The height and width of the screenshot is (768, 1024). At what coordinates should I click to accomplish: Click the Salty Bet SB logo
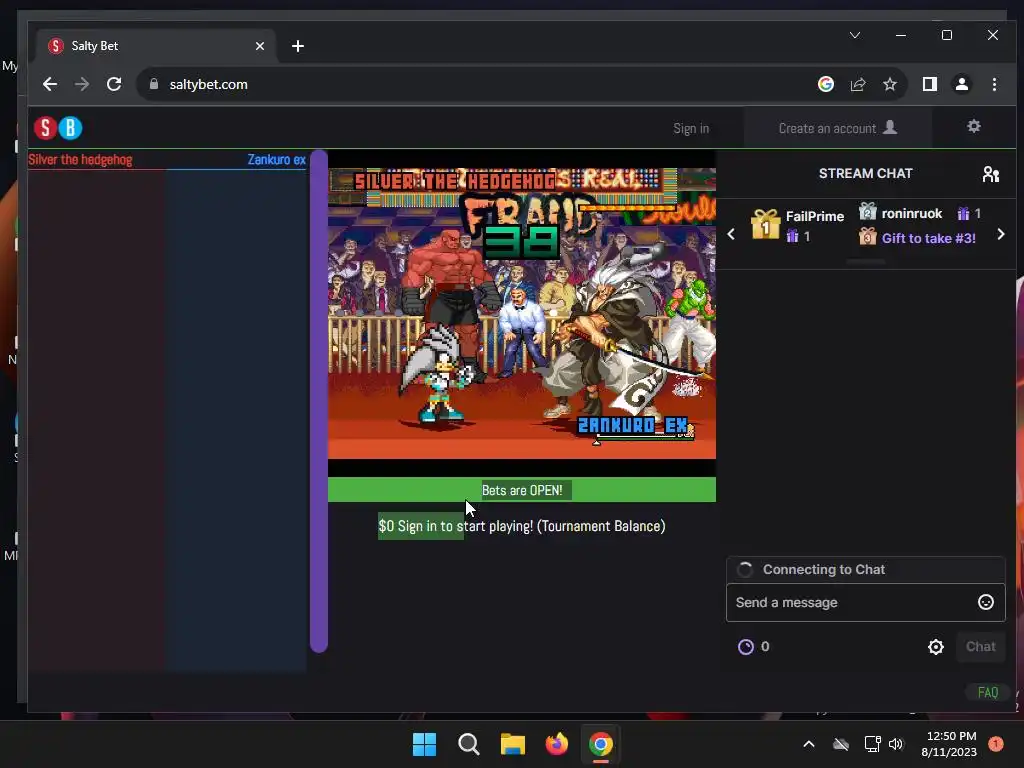(58, 128)
